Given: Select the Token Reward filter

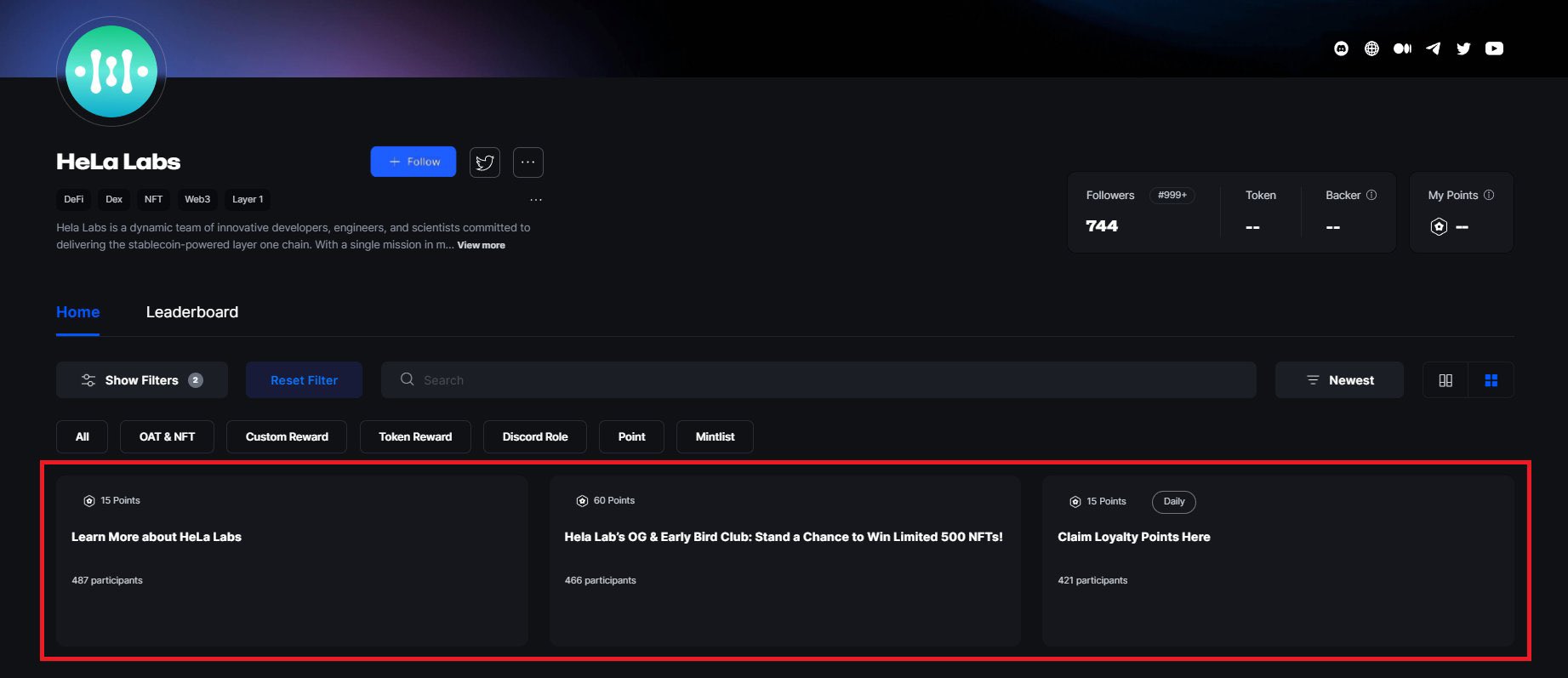Looking at the screenshot, I should (x=415, y=436).
